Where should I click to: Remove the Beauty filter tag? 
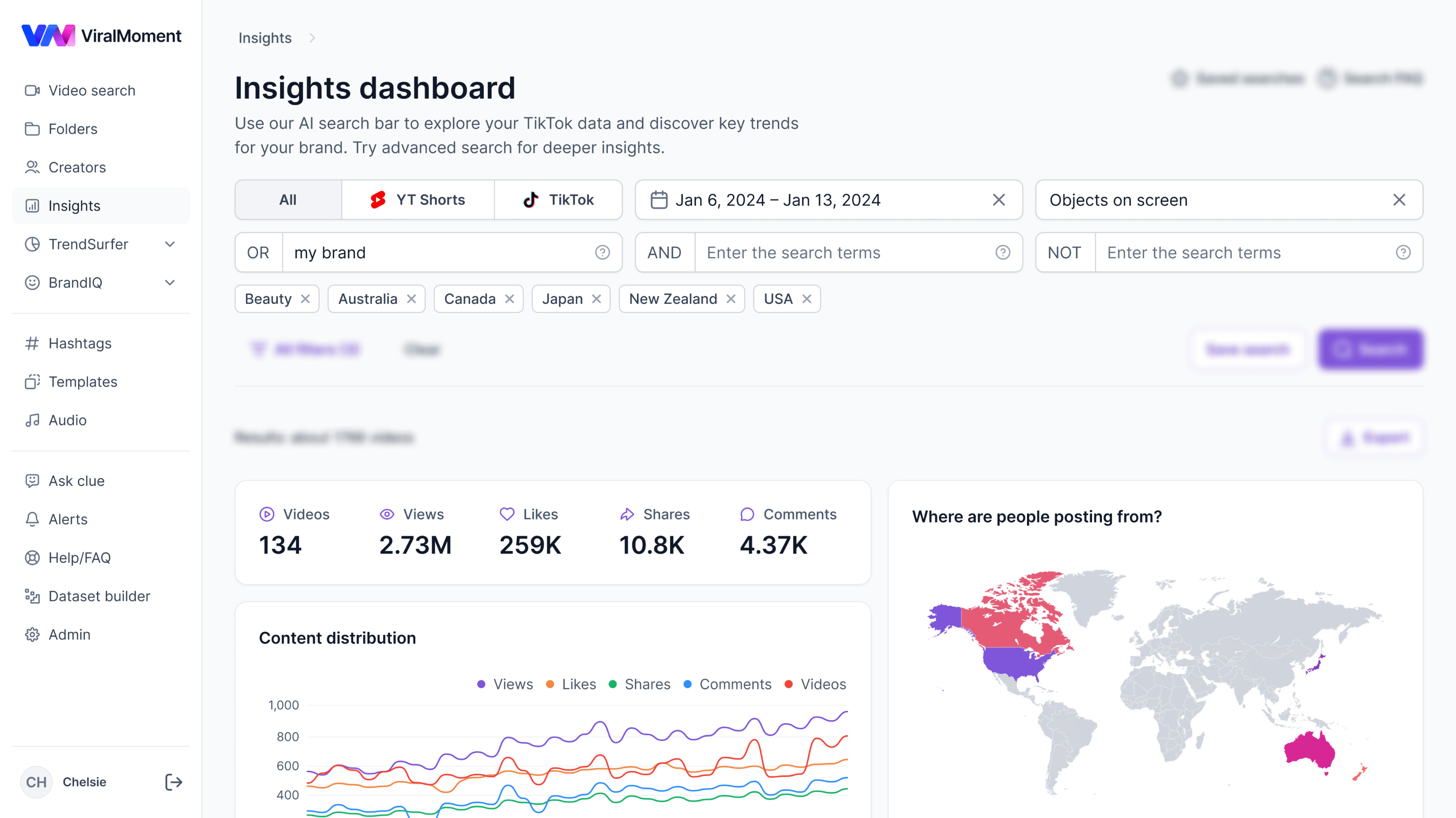point(305,299)
